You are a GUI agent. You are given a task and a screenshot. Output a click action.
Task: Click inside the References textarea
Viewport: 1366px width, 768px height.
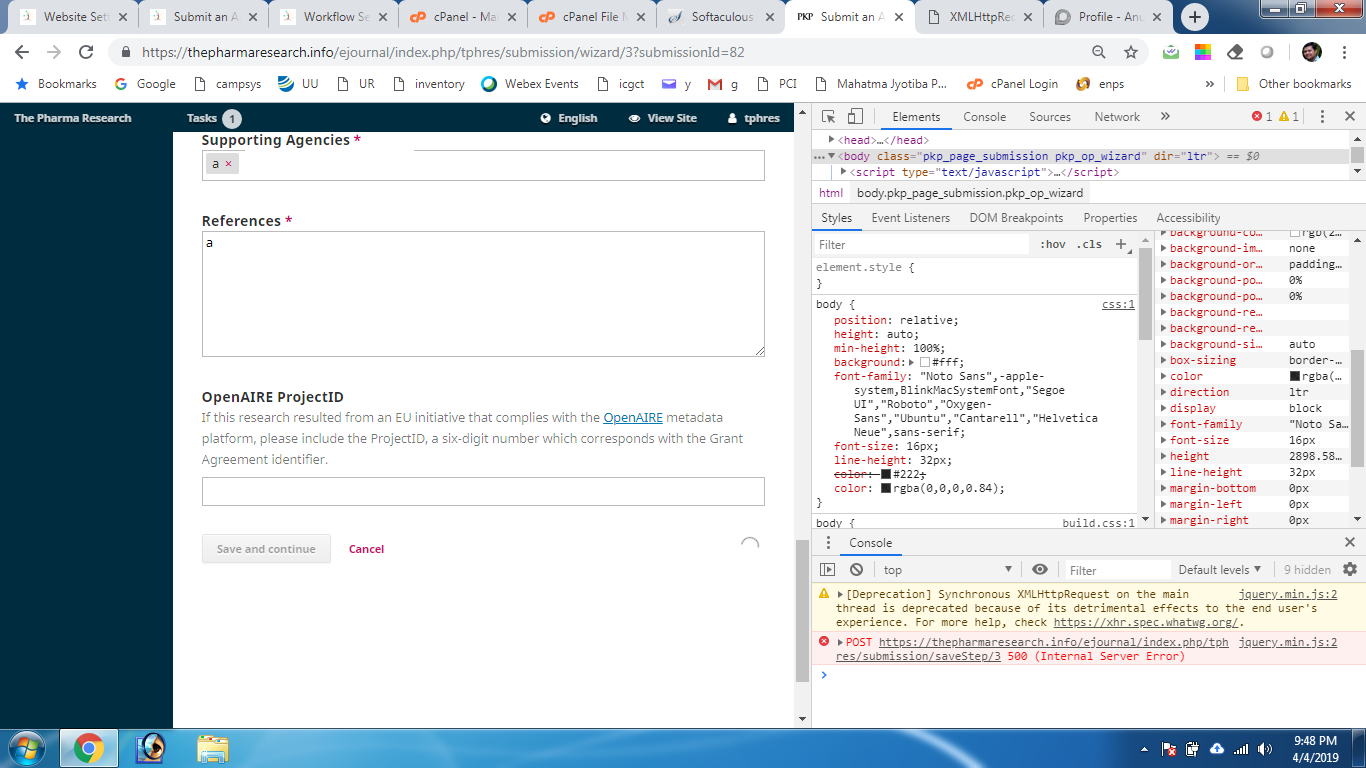[483, 294]
